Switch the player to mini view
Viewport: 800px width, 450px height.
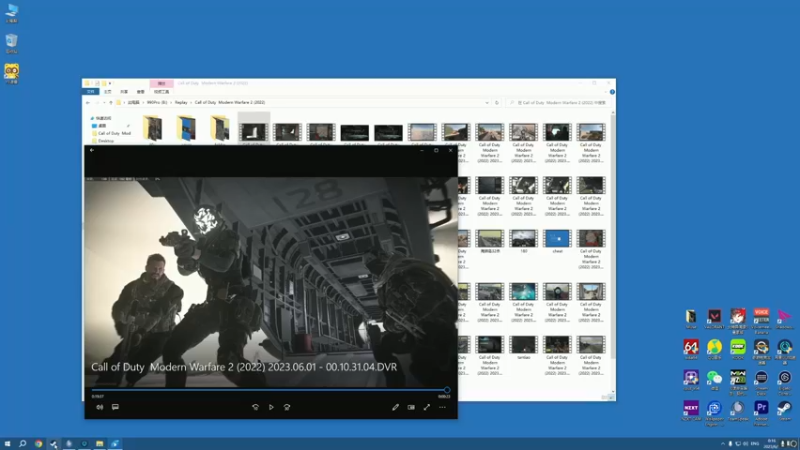[411, 407]
